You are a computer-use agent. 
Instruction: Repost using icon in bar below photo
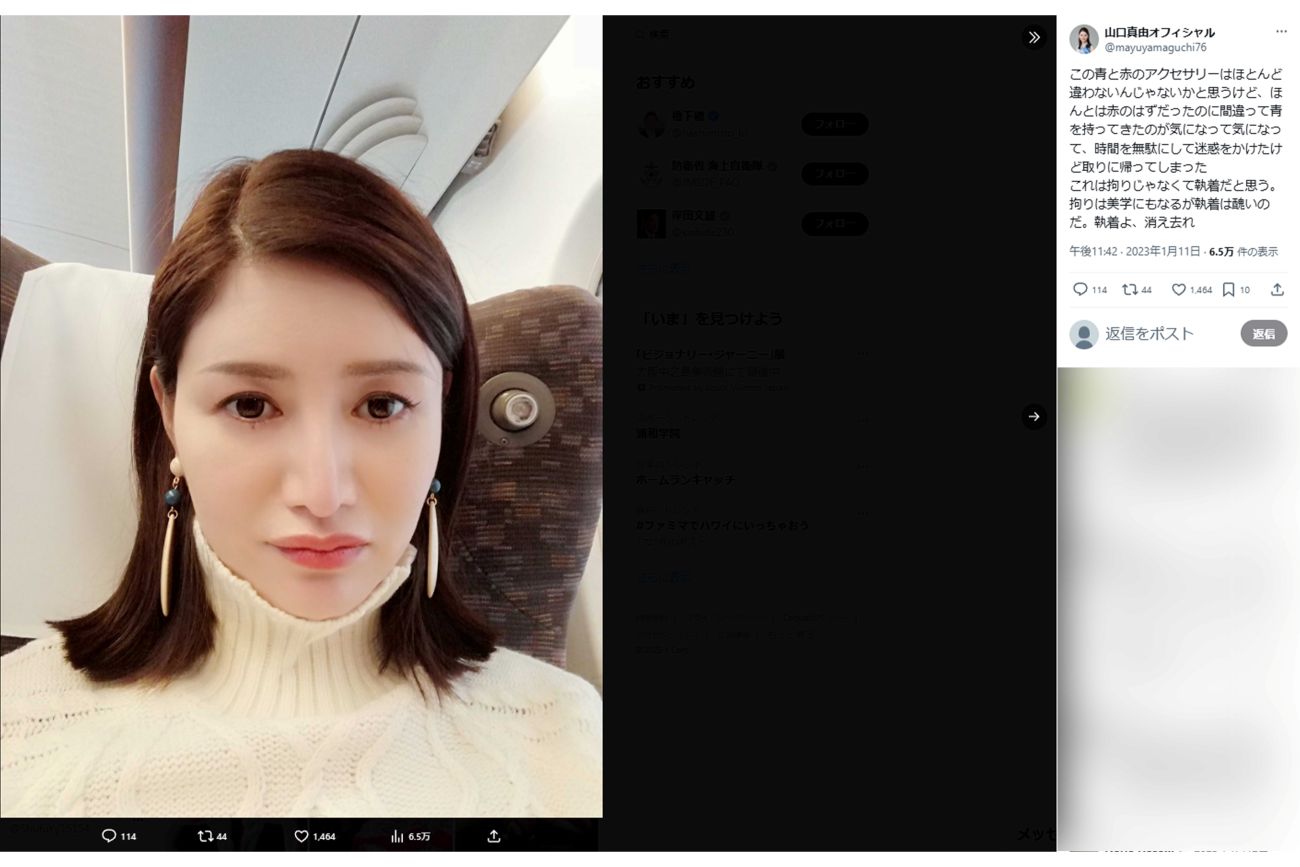coord(205,836)
